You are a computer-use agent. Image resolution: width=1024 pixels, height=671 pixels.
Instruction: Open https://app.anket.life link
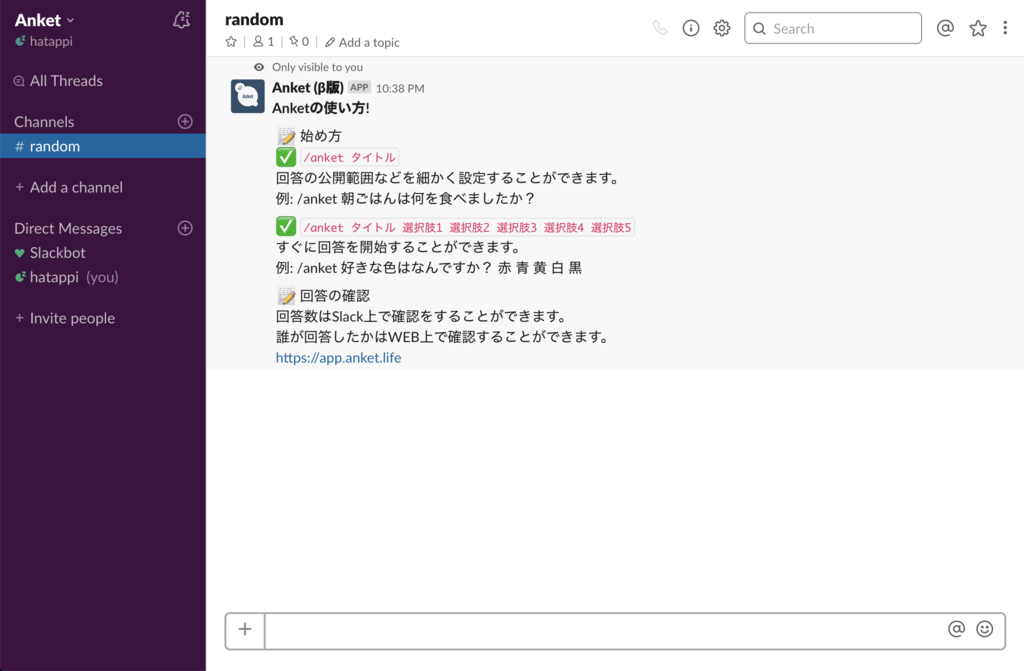click(338, 357)
